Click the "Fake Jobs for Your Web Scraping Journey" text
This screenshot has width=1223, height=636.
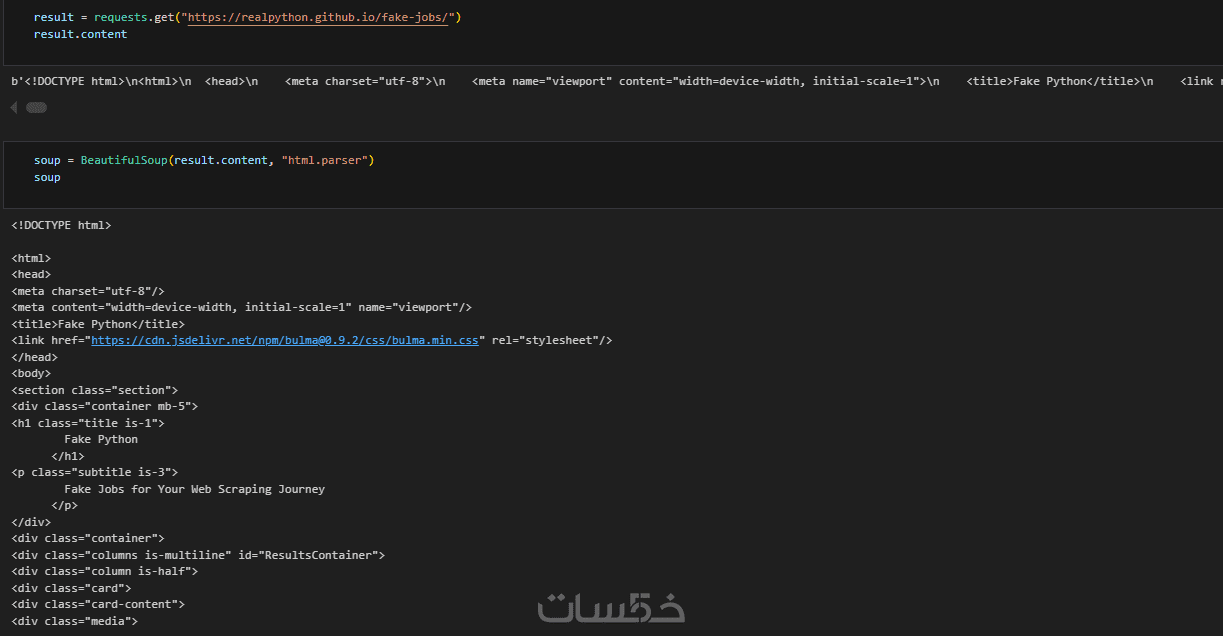[194, 489]
